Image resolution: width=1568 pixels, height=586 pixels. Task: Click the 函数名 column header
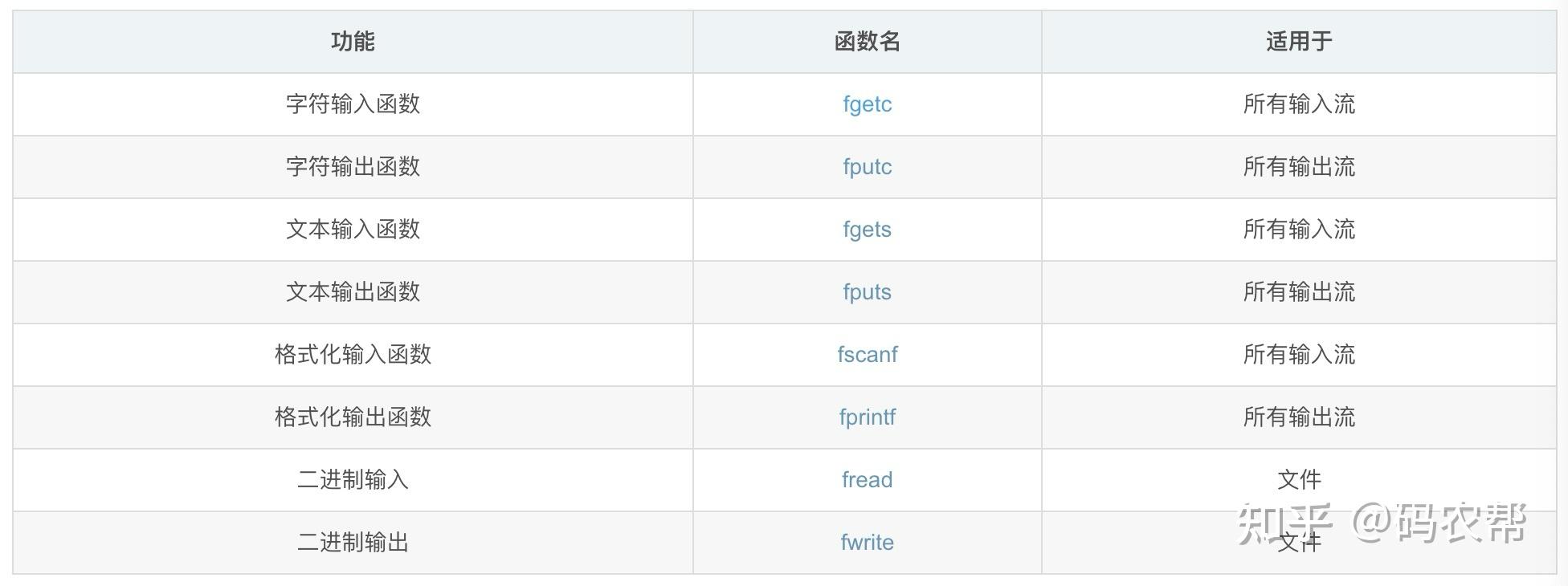coord(867,42)
